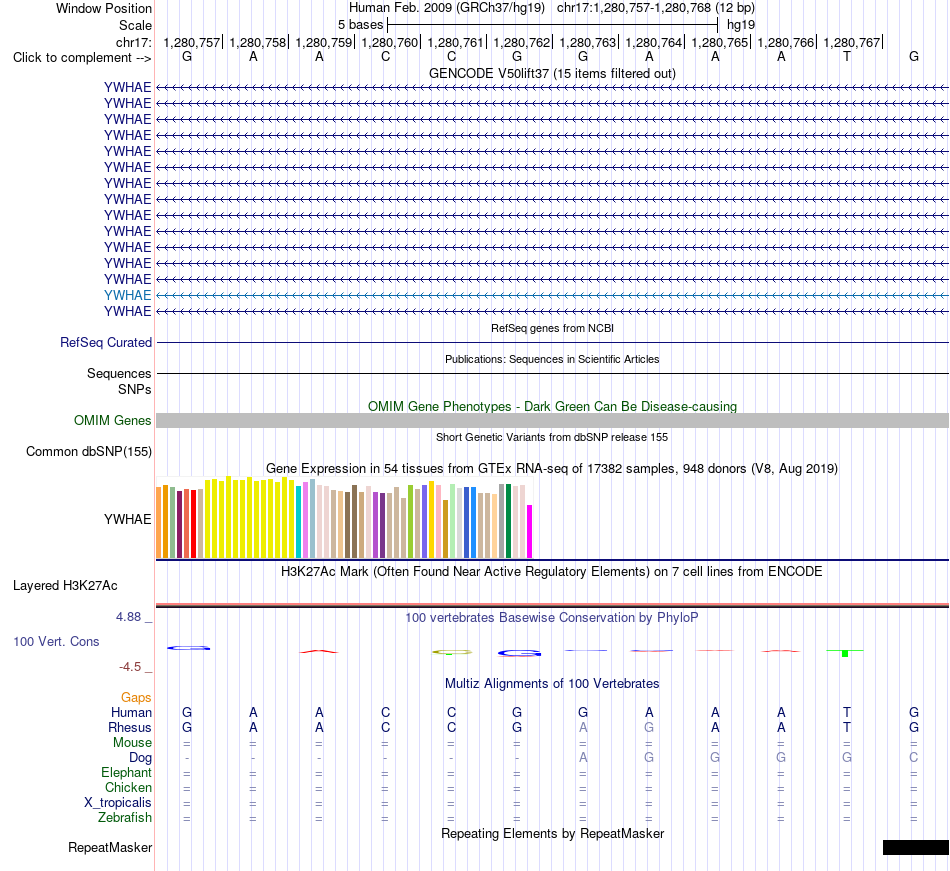Open "100 vertebrates Basewise Conservation by PhyloP" title
This screenshot has height=871, width=950.
pos(552,618)
